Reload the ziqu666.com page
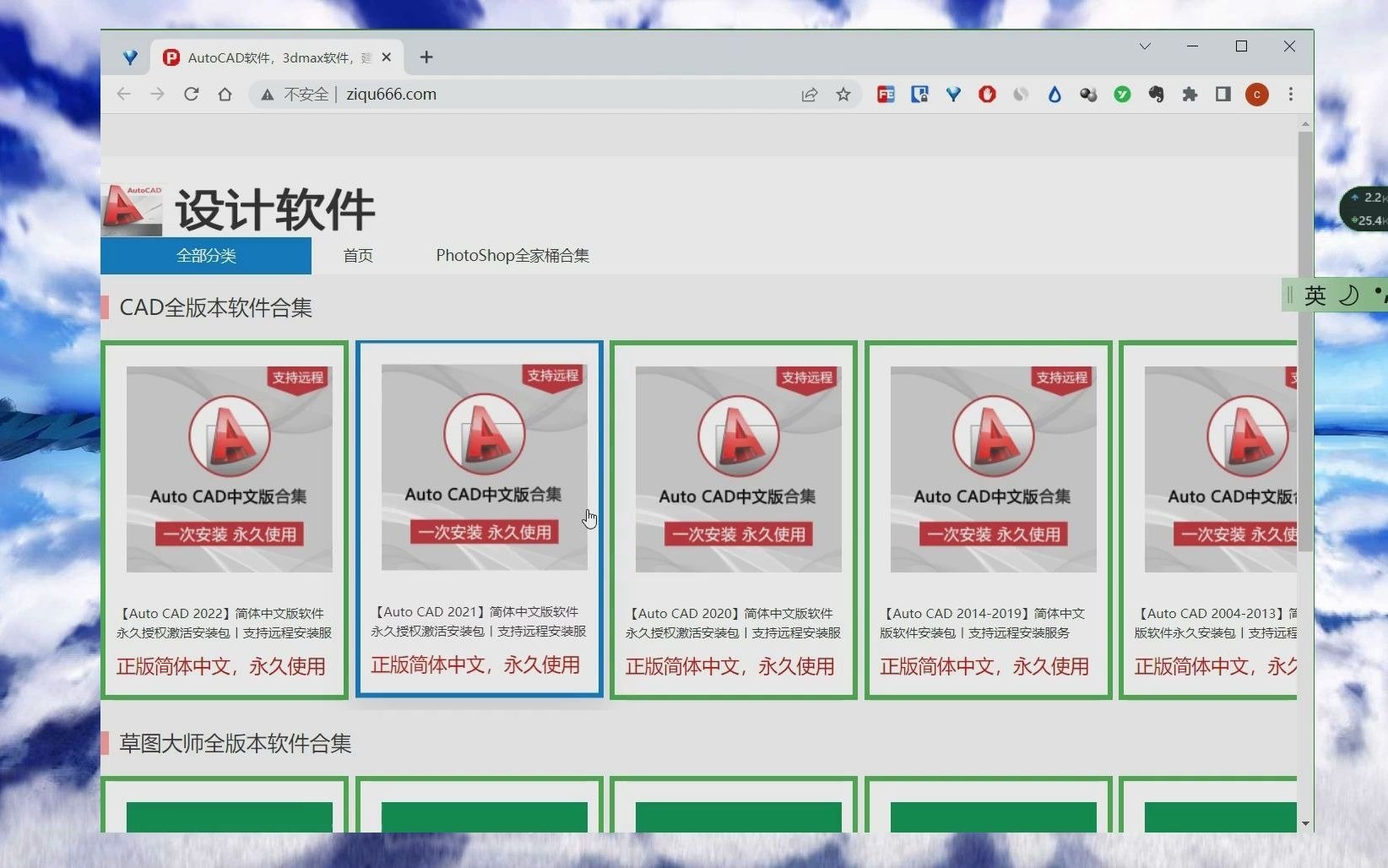The image size is (1388, 868). click(x=192, y=95)
